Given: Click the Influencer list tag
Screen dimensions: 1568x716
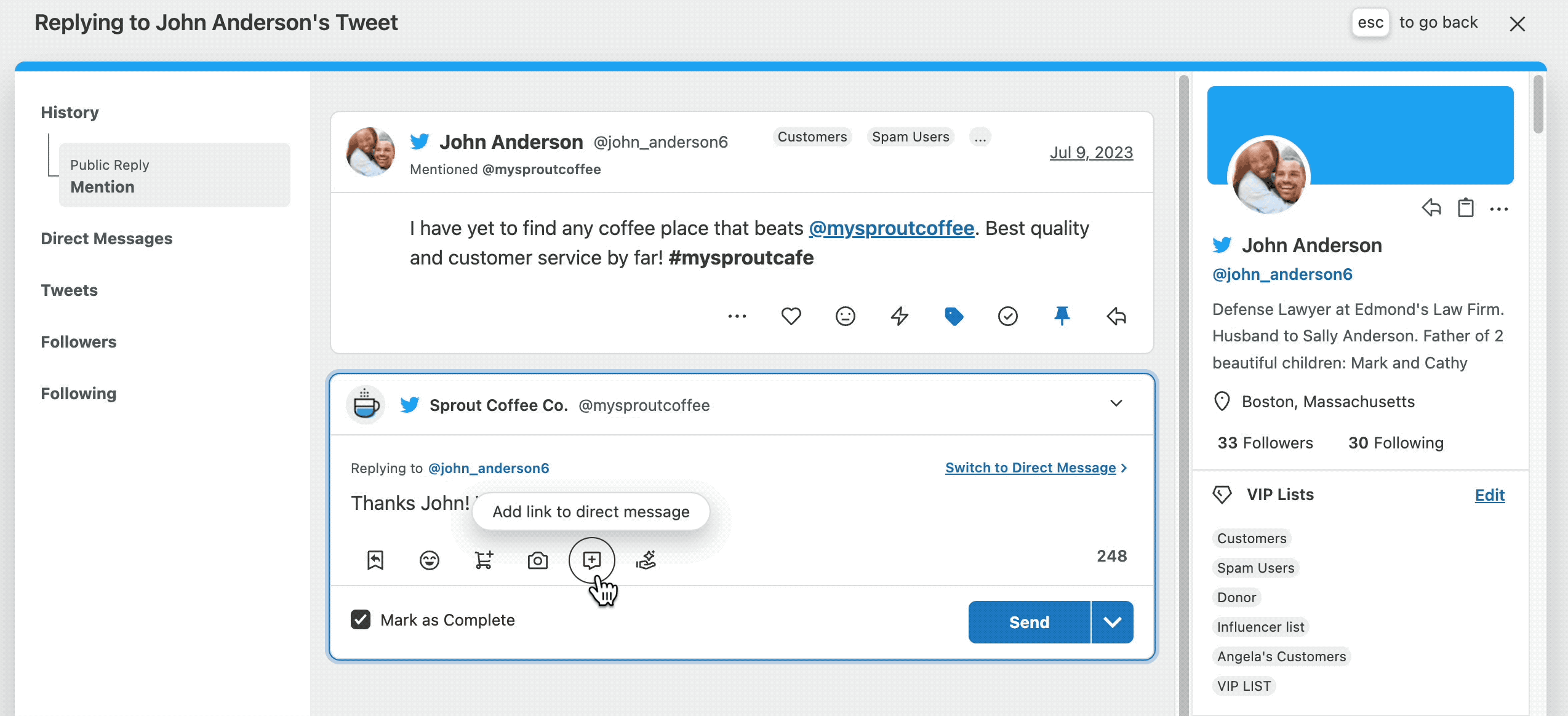Looking at the screenshot, I should (1260, 627).
